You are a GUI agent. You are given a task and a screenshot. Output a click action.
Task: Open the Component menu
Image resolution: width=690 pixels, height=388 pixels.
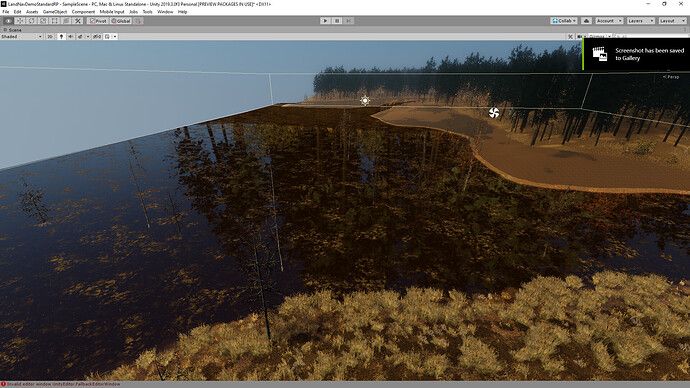(x=83, y=12)
